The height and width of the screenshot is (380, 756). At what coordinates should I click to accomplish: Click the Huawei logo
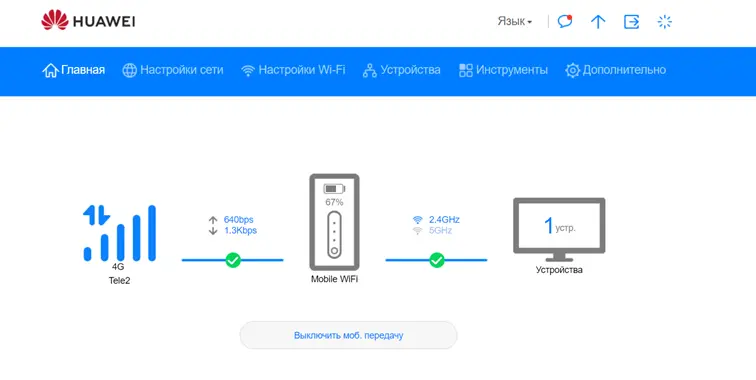click(88, 21)
